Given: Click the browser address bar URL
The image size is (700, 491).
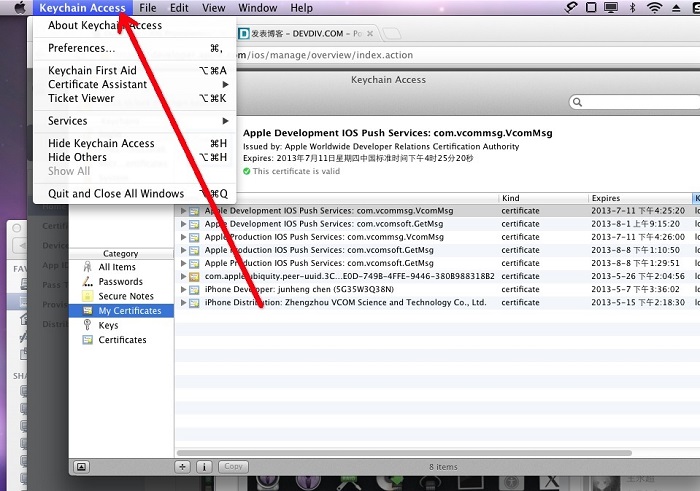Looking at the screenshot, I should tap(326, 55).
